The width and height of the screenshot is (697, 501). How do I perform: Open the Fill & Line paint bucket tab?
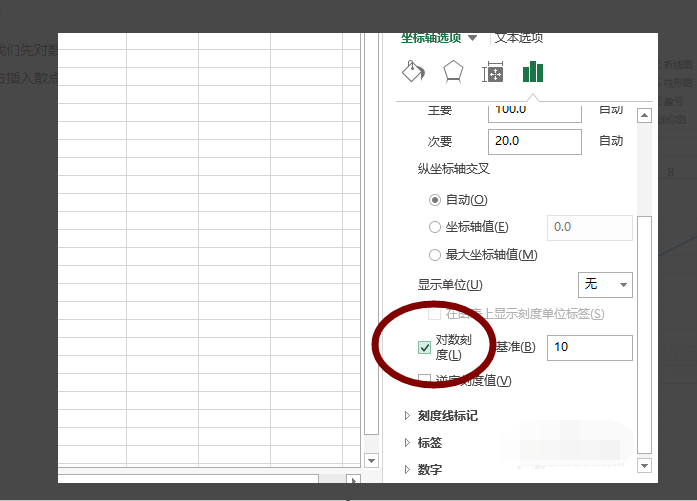point(413,72)
